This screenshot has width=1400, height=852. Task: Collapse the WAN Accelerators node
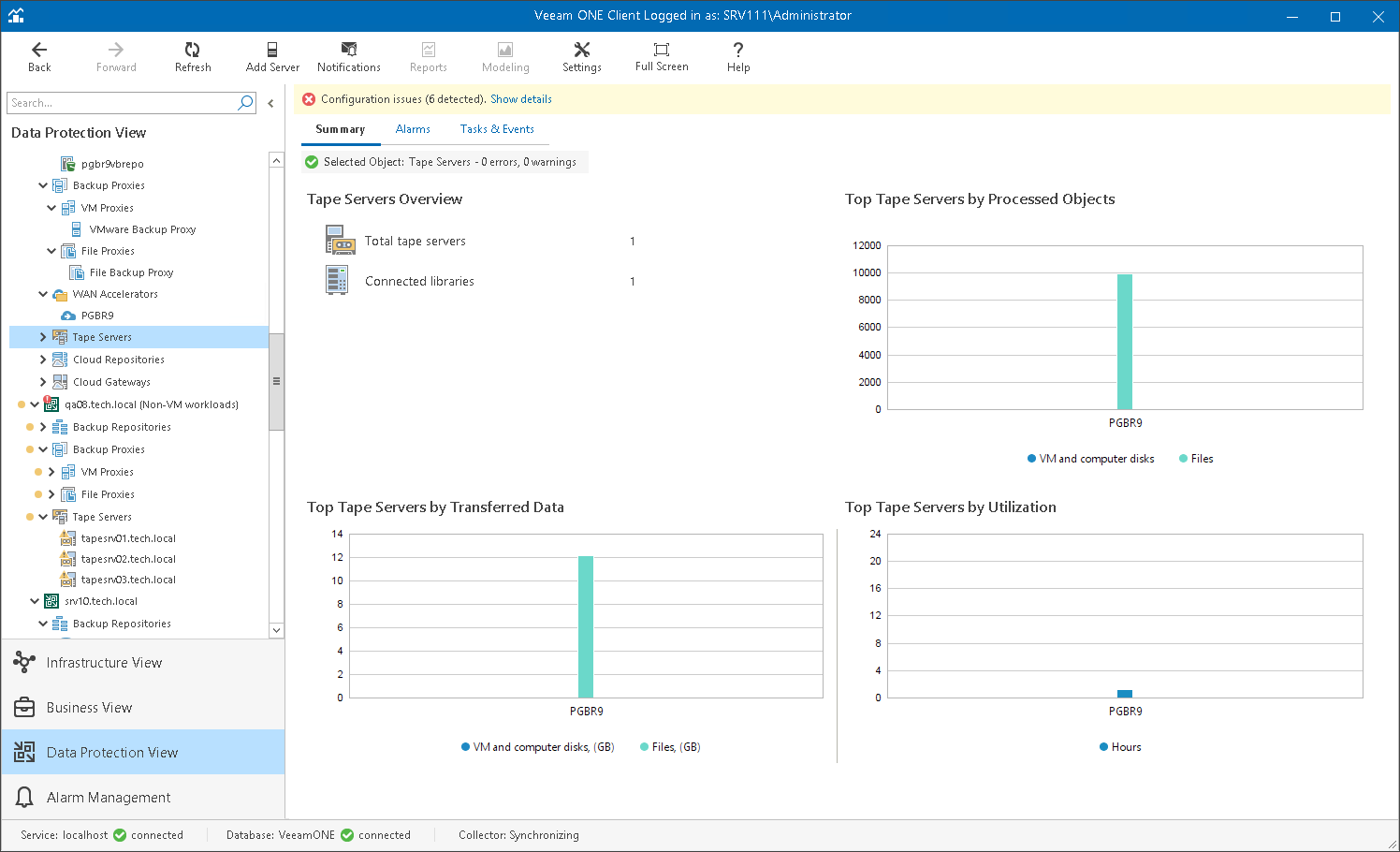coord(43,294)
